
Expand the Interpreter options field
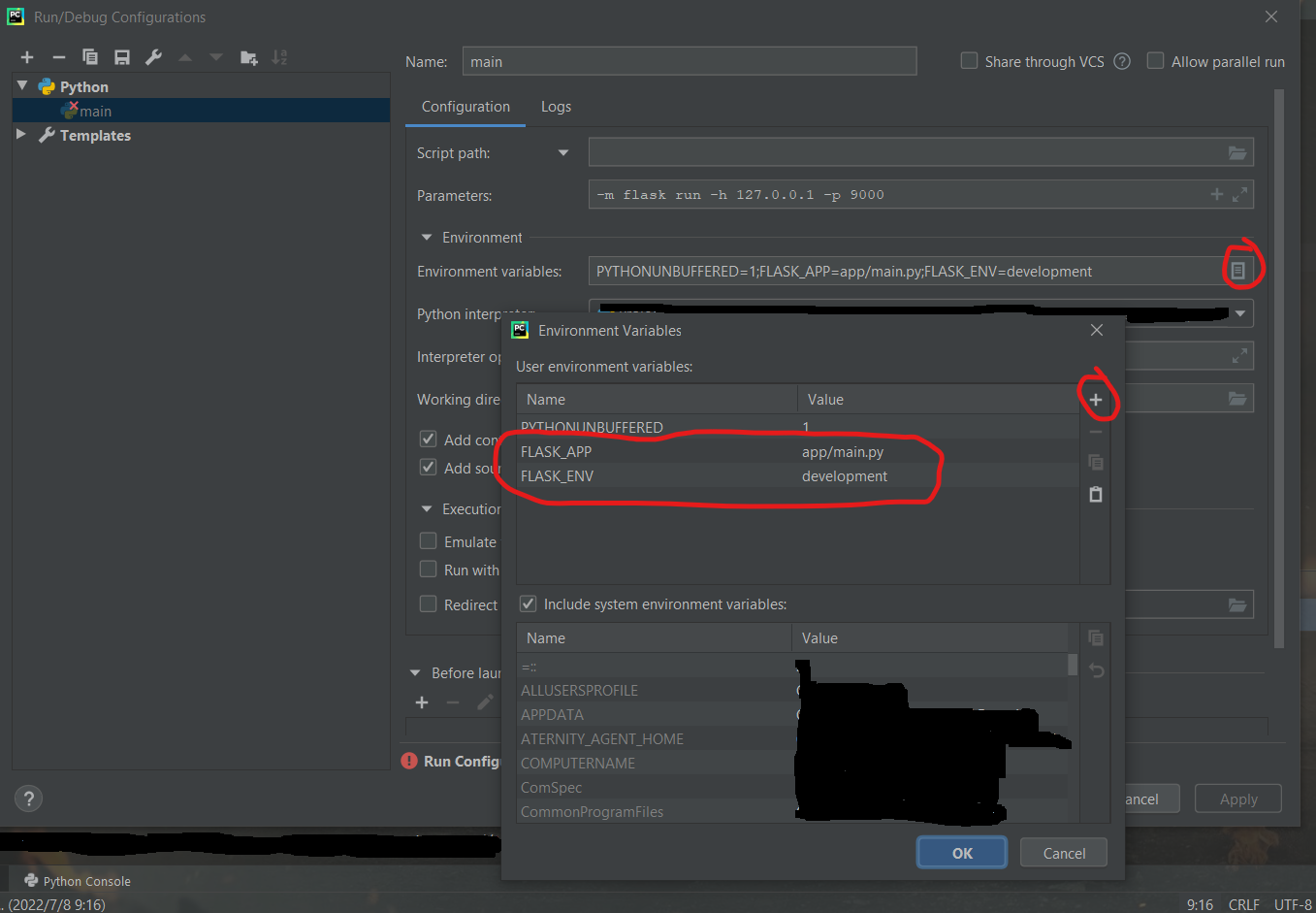(1239, 356)
